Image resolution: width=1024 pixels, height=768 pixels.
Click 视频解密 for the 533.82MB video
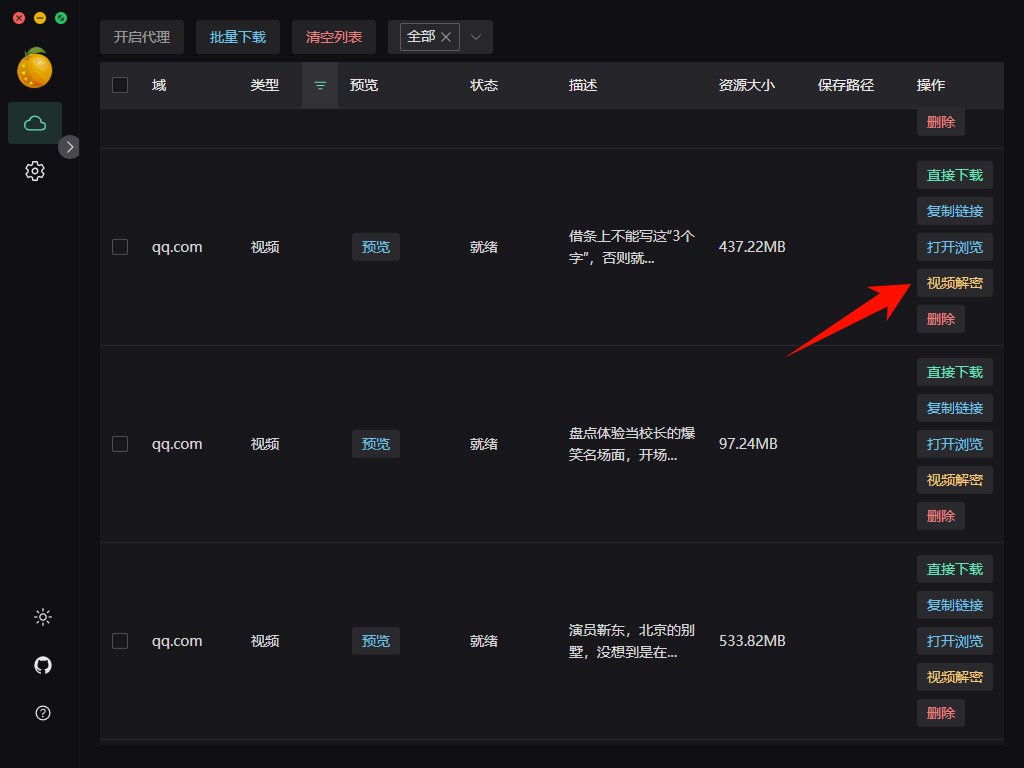pyautogui.click(x=955, y=677)
